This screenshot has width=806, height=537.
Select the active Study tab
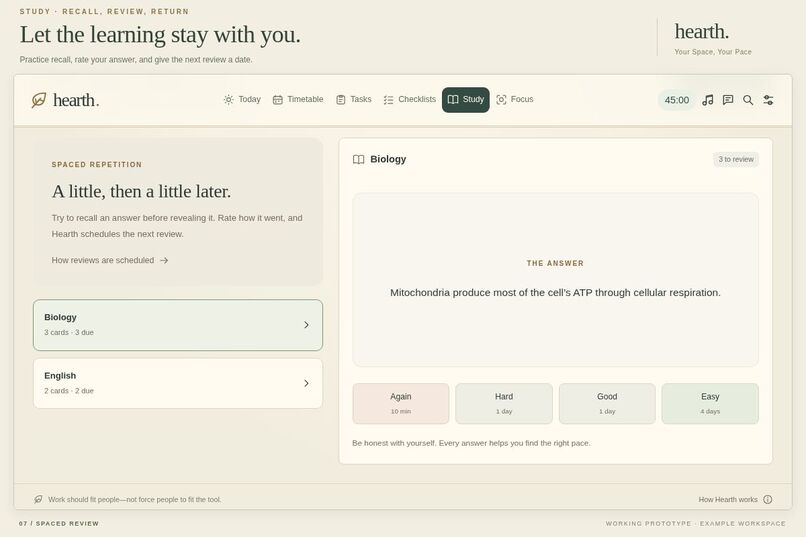(x=466, y=100)
